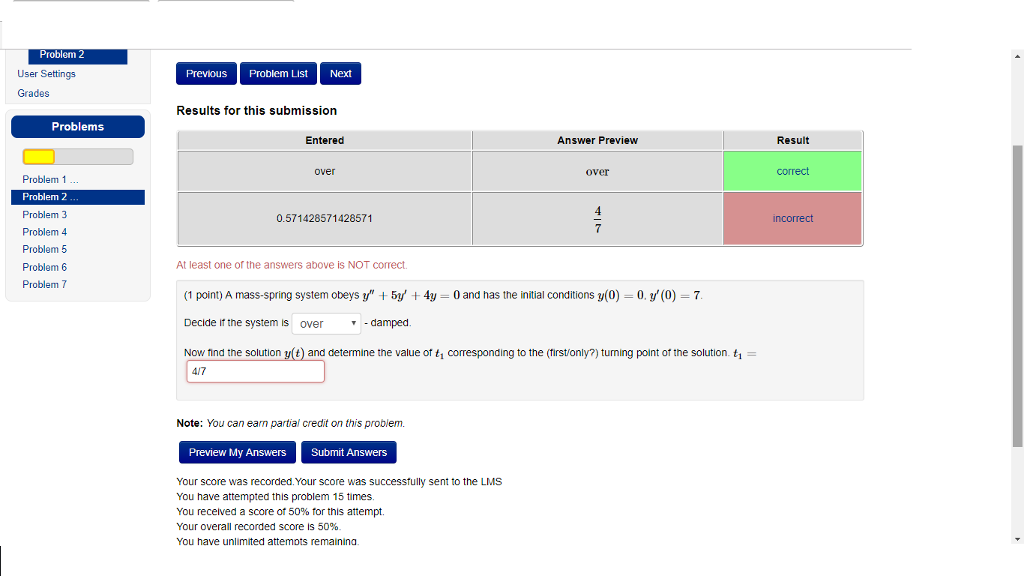Open the User Settings page
The image size is (1024, 576).
pos(46,73)
